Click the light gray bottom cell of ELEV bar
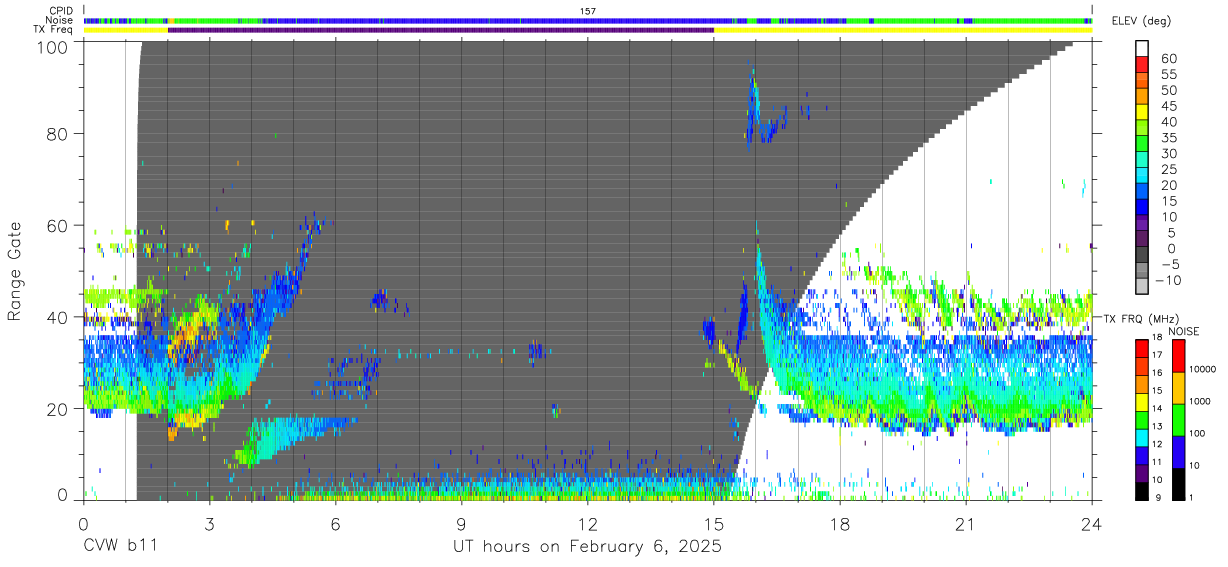The width and height of the screenshot is (1228, 567). 1143,288
